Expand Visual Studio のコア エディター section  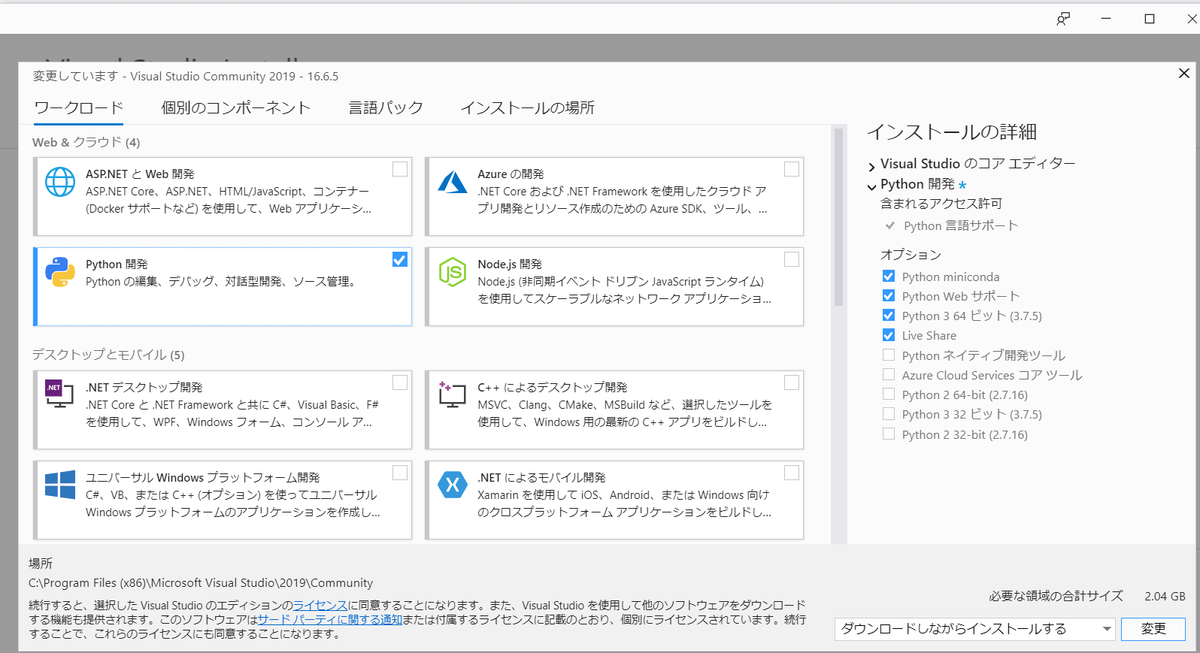tap(872, 165)
